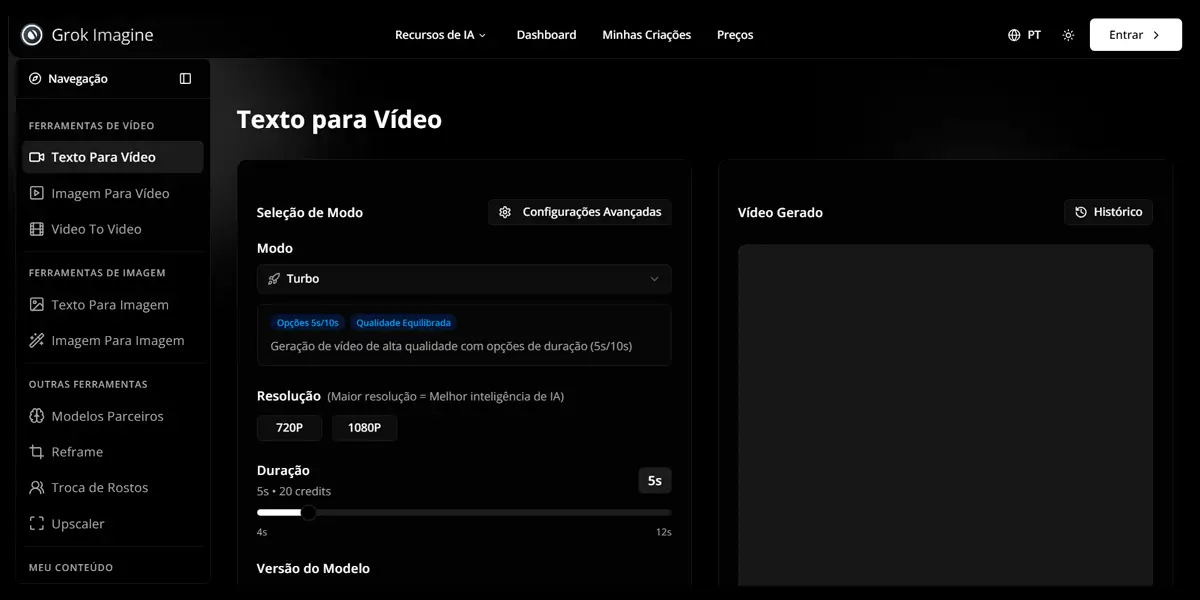Open the Modo dropdown showing Turbo
The height and width of the screenshot is (600, 1200).
click(464, 279)
